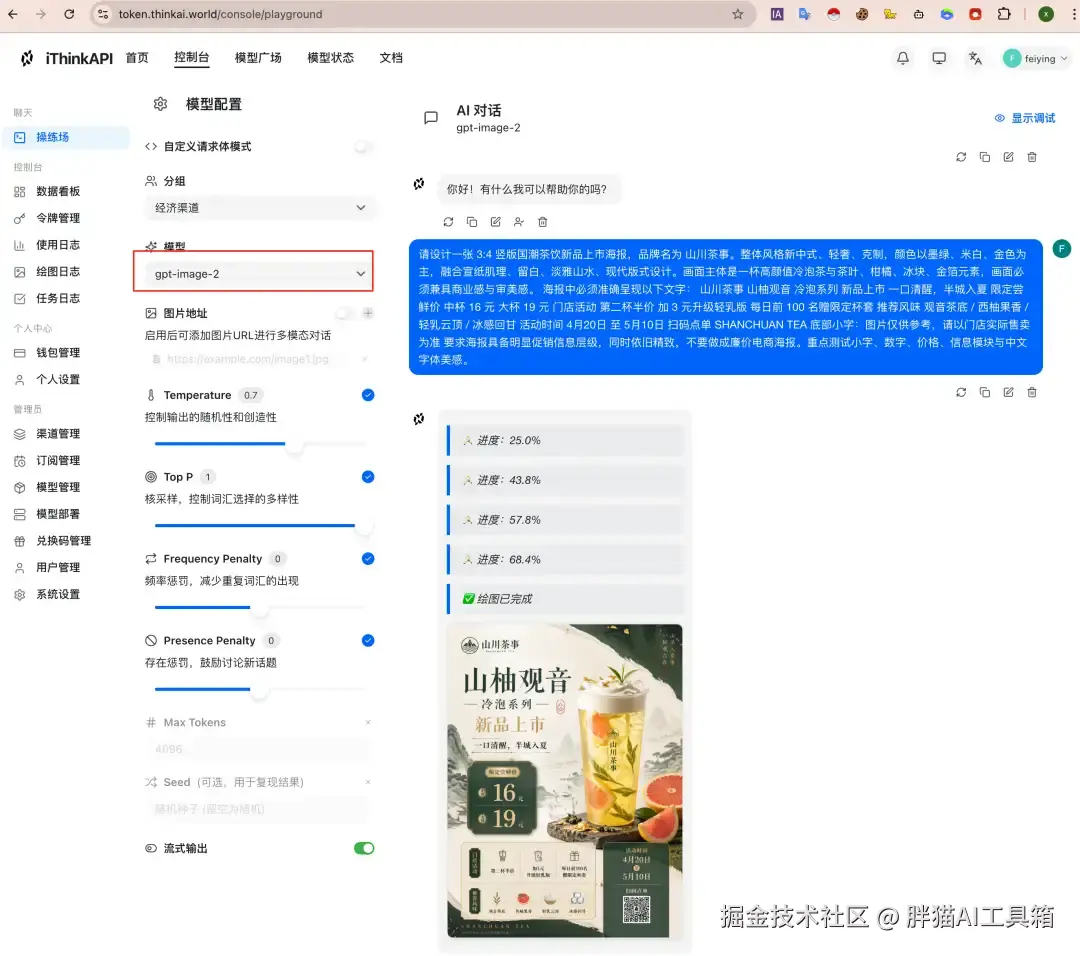Go back in browser history
This screenshot has width=1080, height=956.
(x=13, y=14)
